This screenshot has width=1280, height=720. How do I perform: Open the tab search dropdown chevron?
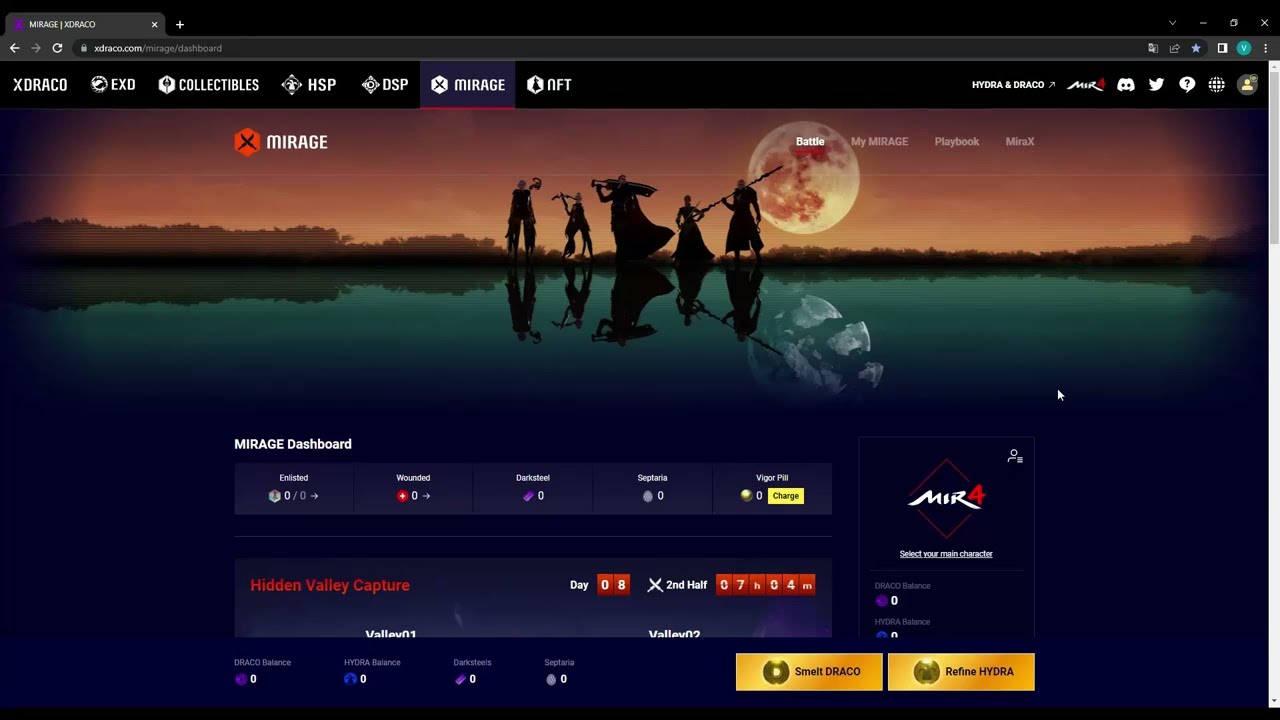coord(1173,23)
